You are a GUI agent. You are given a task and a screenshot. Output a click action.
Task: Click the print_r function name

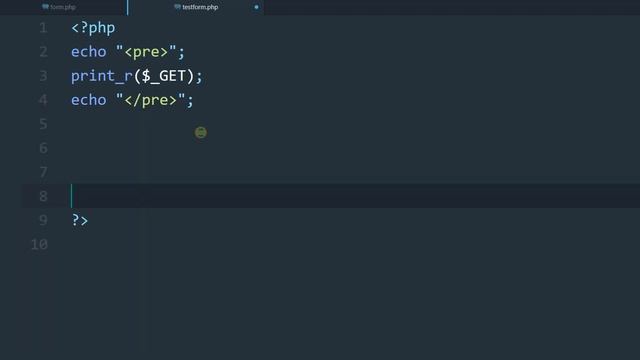point(102,76)
